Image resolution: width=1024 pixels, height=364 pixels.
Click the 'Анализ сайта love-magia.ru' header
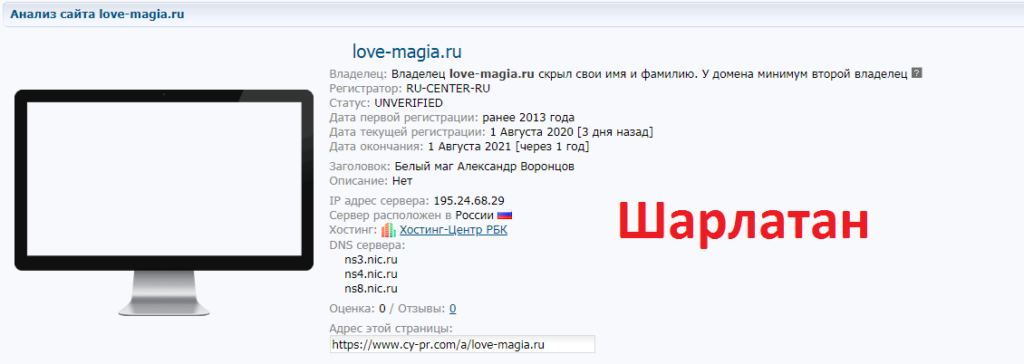click(97, 14)
